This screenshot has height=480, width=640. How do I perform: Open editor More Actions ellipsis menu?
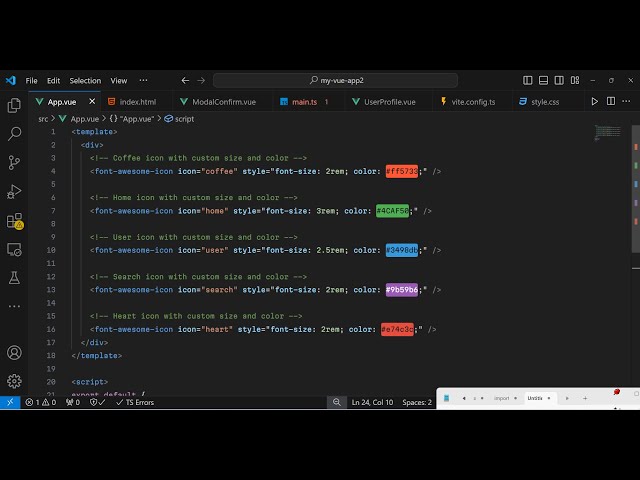click(x=627, y=101)
